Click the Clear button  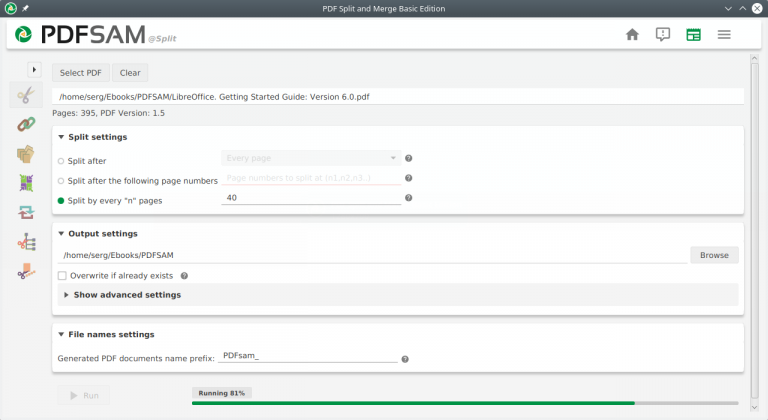130,73
